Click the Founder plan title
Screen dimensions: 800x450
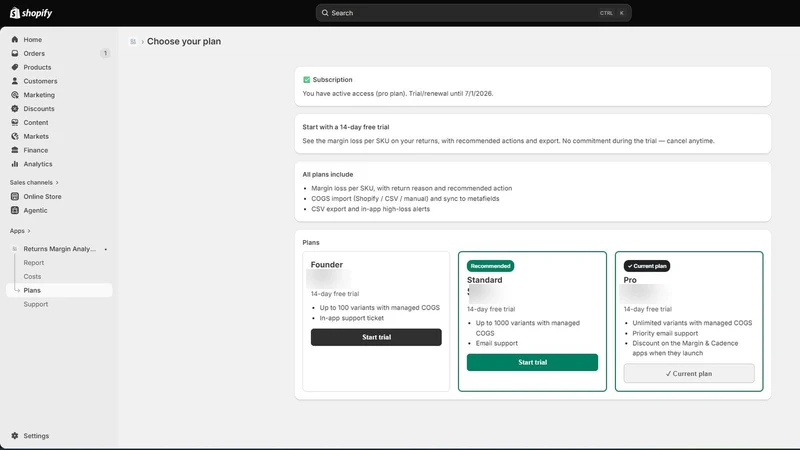(x=327, y=264)
